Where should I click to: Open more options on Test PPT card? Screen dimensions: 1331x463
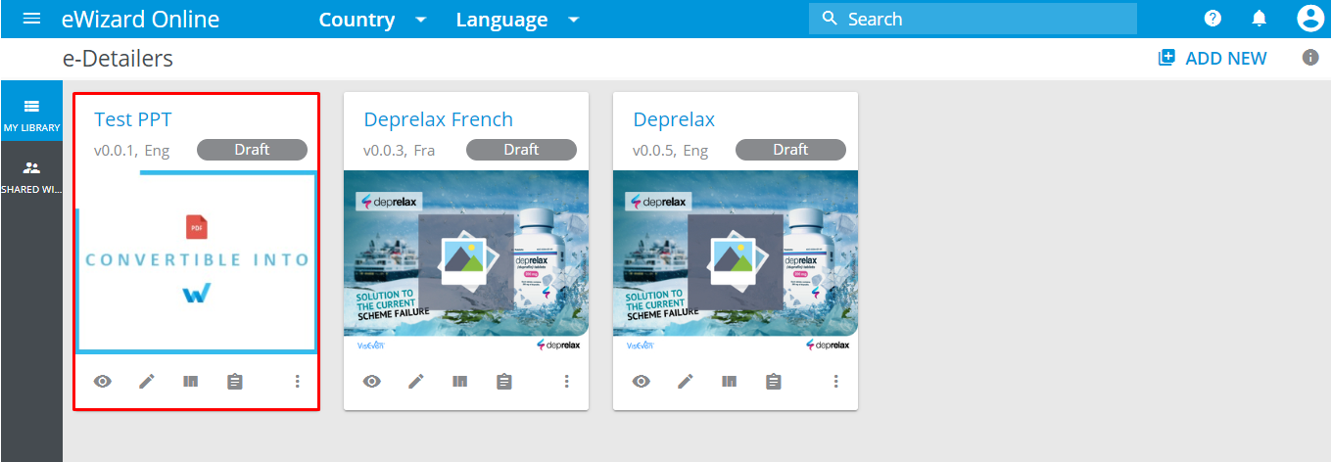pyautogui.click(x=297, y=381)
